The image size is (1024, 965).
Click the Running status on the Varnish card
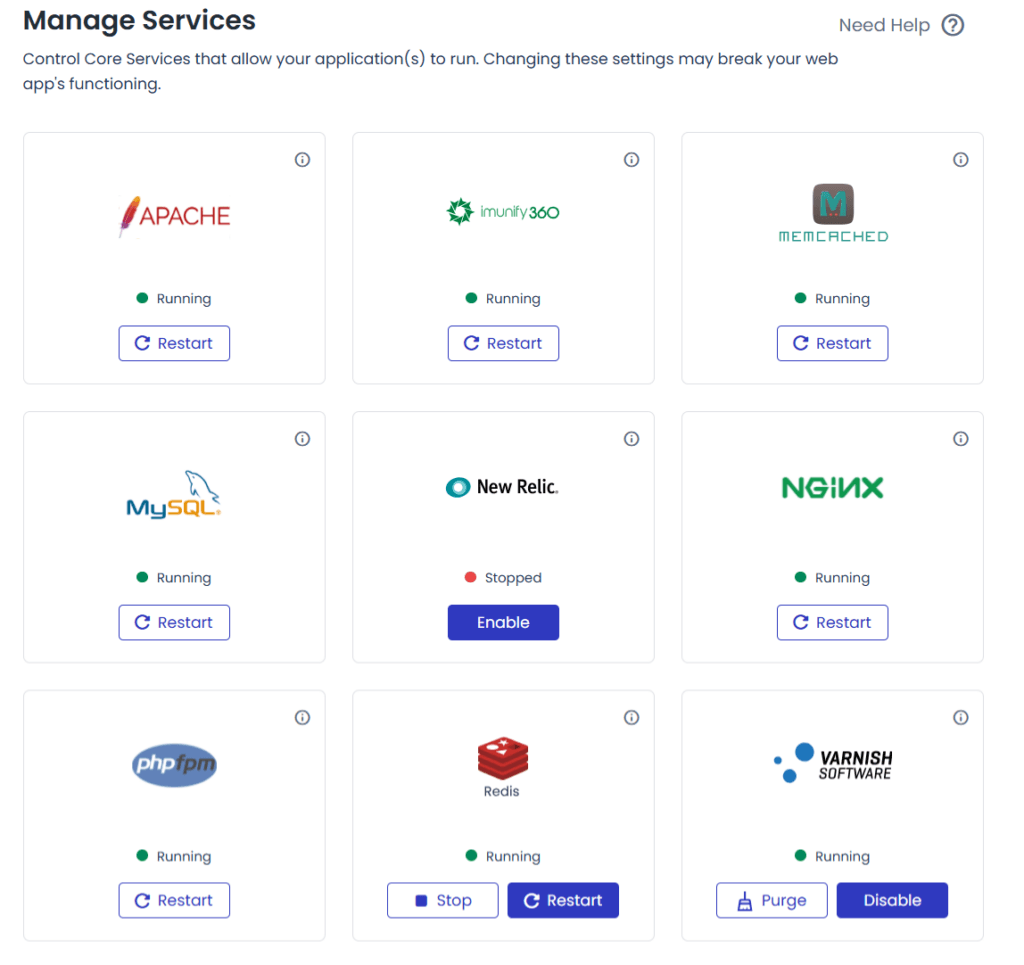832,857
